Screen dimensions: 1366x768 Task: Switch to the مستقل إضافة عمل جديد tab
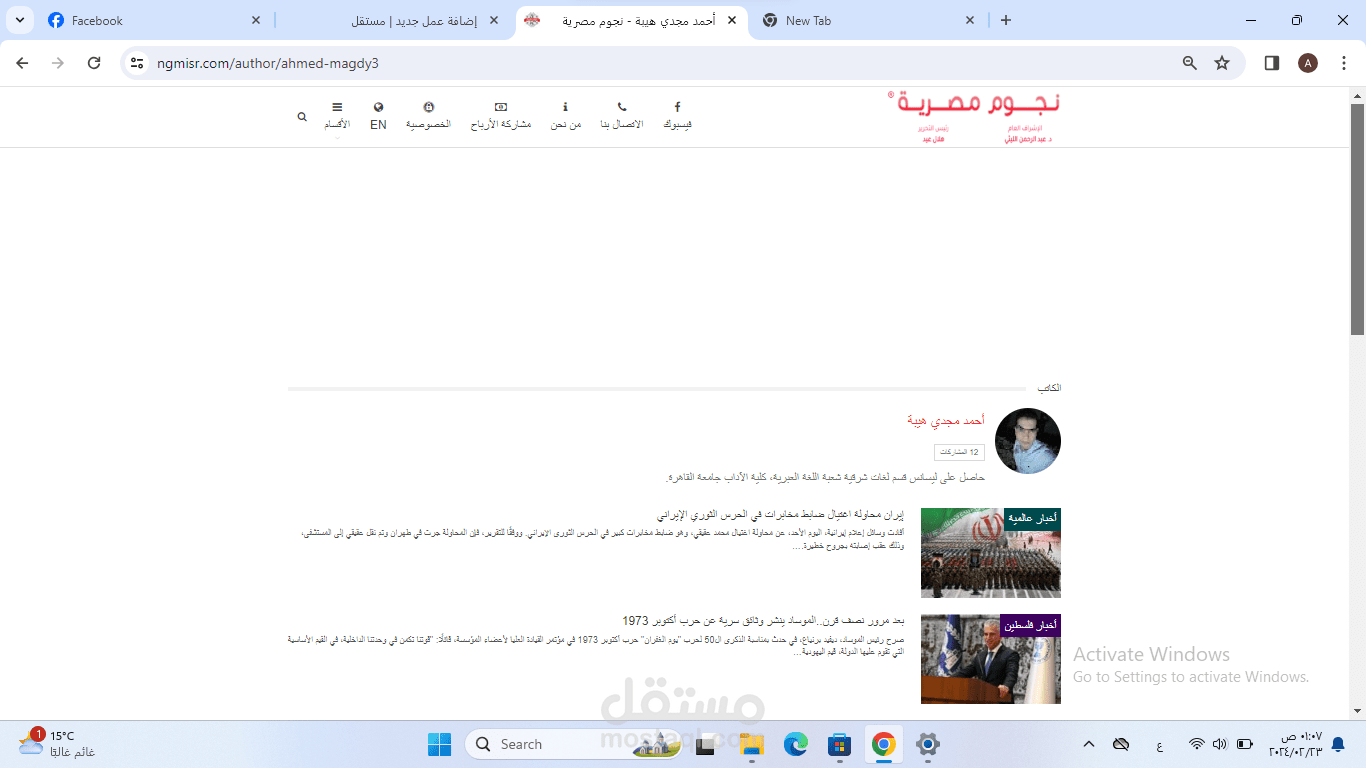tap(393, 20)
